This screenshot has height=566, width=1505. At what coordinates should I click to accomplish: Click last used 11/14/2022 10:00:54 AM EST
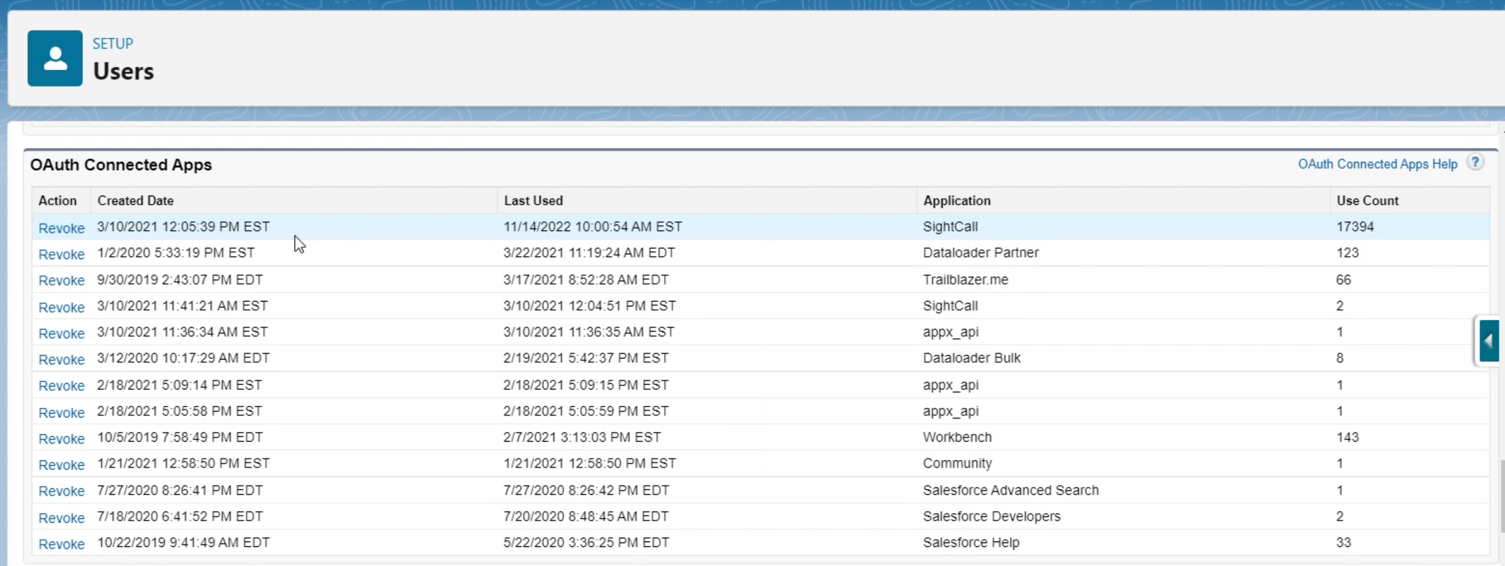point(593,227)
